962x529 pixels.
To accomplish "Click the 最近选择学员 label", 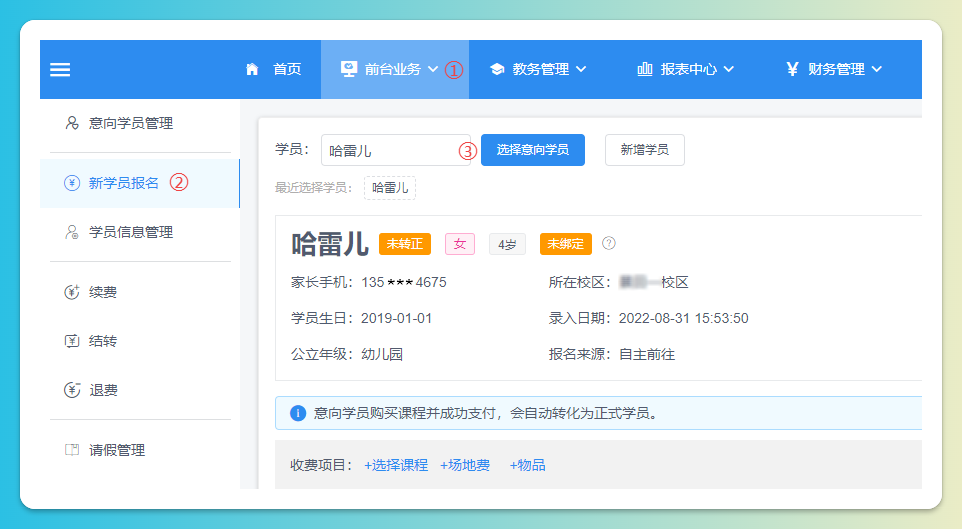I will [314, 188].
